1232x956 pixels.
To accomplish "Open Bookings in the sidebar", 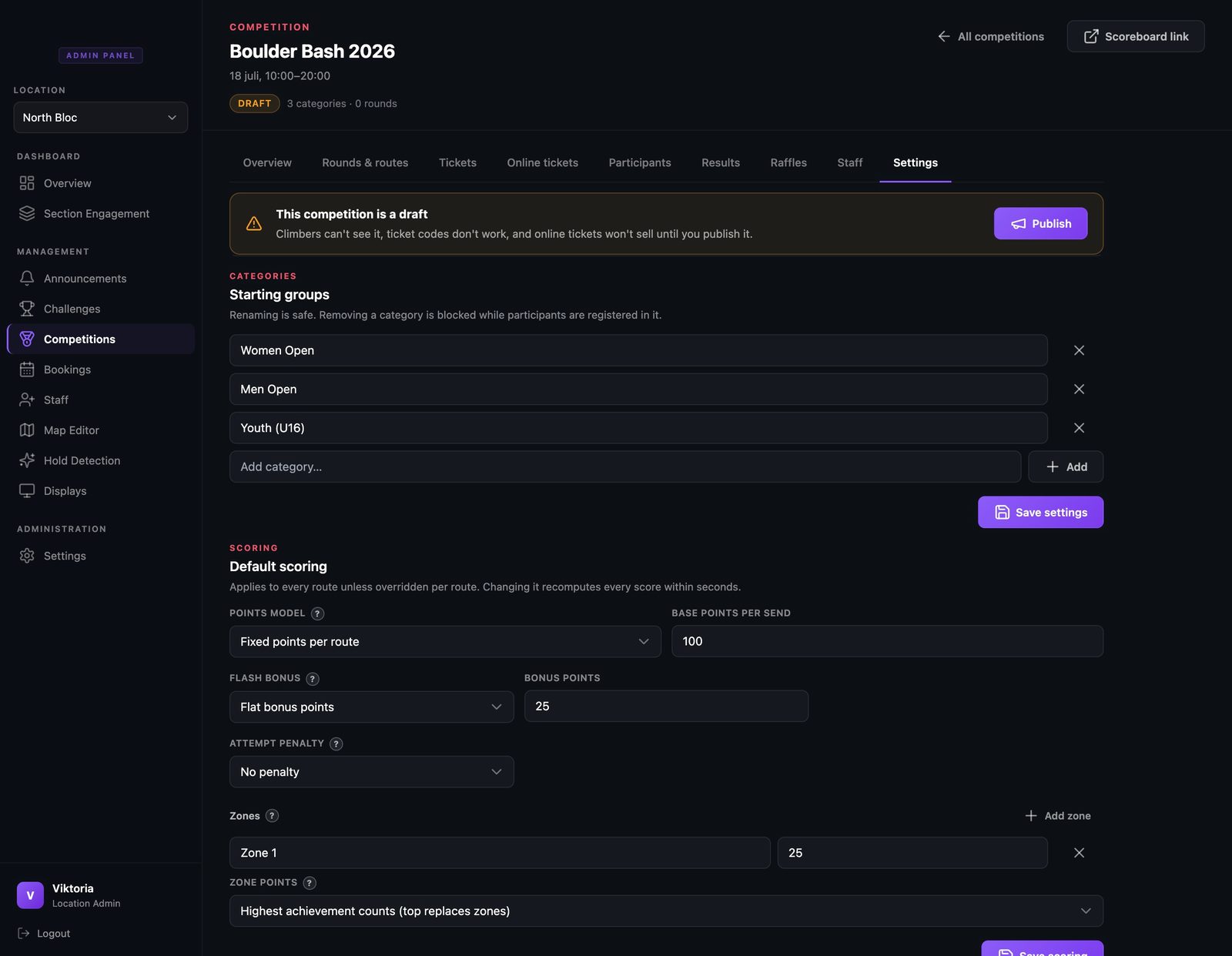I will (101, 369).
